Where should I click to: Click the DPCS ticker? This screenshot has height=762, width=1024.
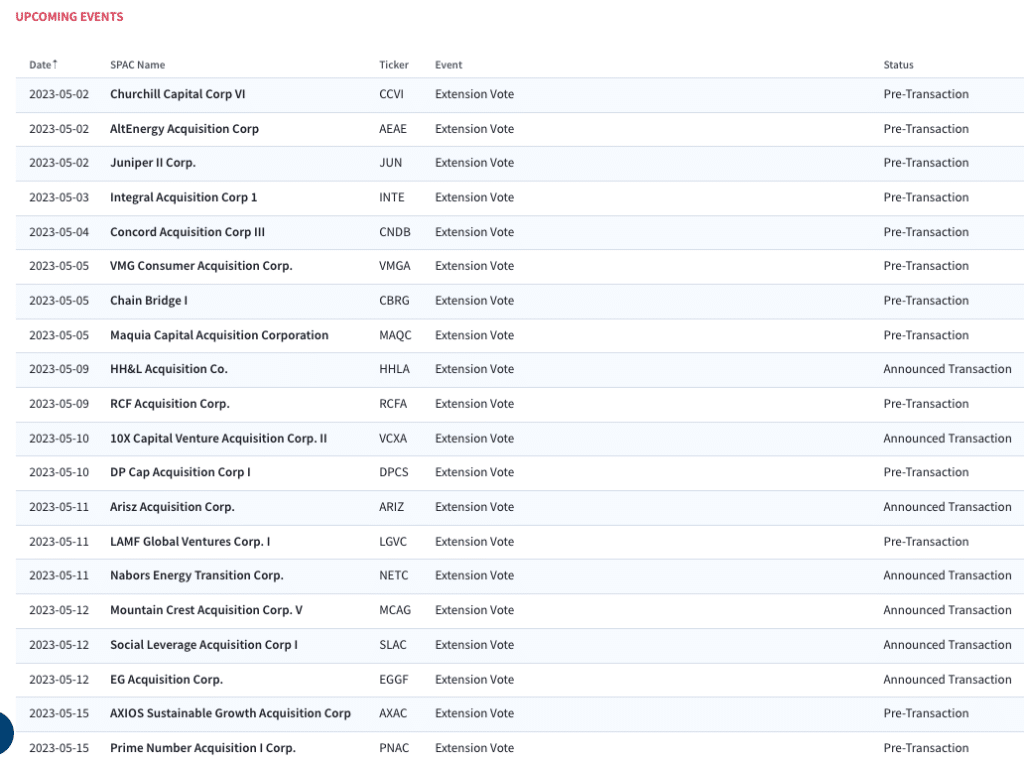point(394,472)
